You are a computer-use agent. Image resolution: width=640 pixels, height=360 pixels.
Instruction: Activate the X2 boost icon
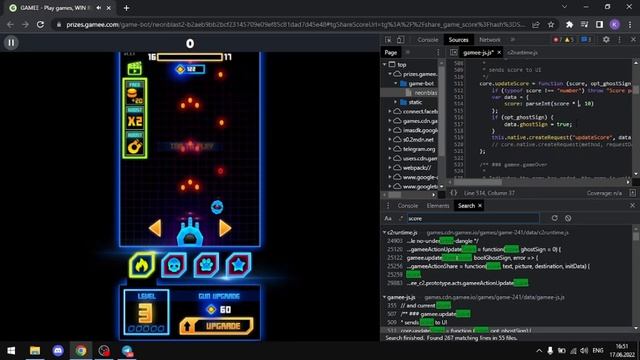pyautogui.click(x=135, y=118)
